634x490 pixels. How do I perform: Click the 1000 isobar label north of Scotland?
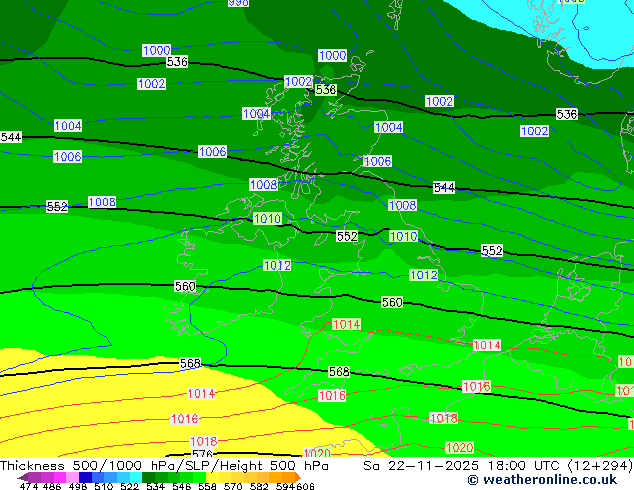coord(332,55)
